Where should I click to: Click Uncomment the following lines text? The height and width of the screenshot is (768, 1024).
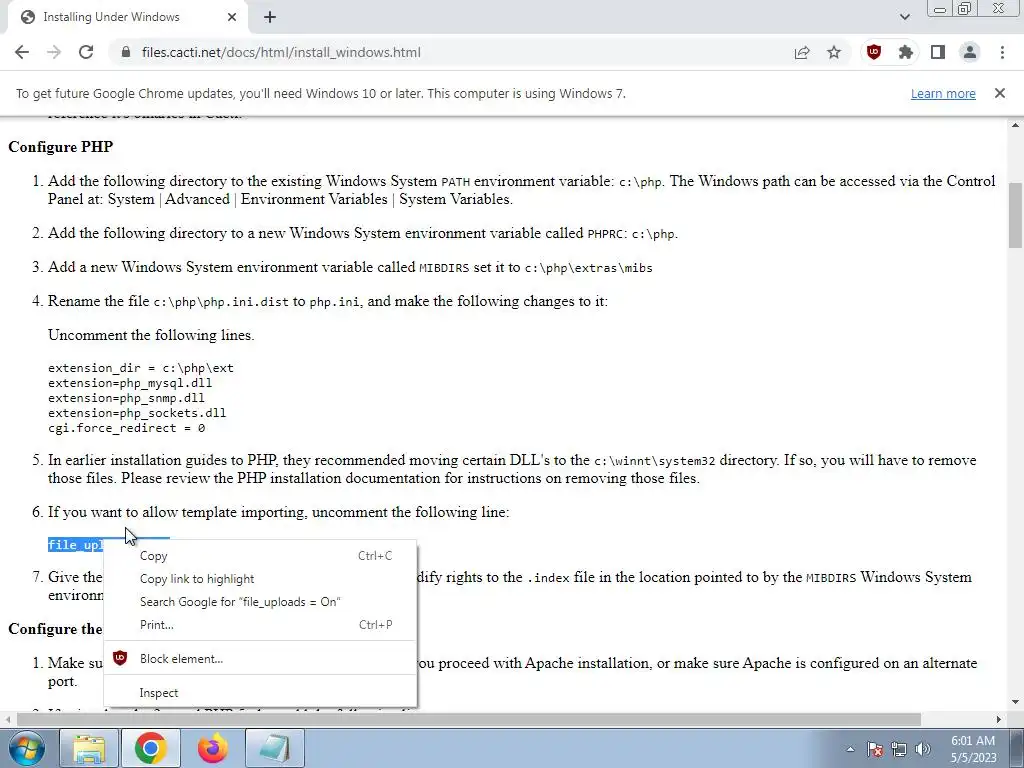[x=151, y=335]
